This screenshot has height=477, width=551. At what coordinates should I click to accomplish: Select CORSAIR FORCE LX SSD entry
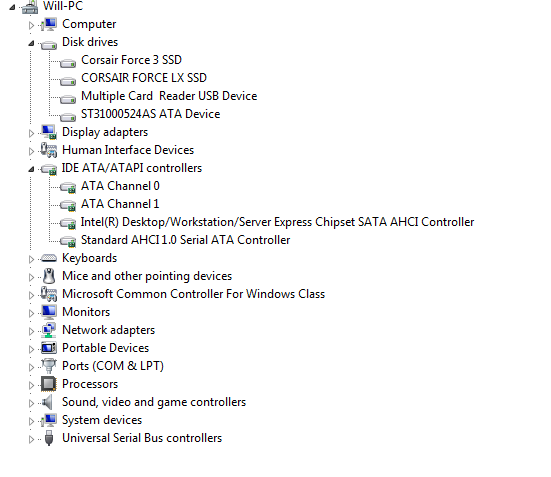144,78
